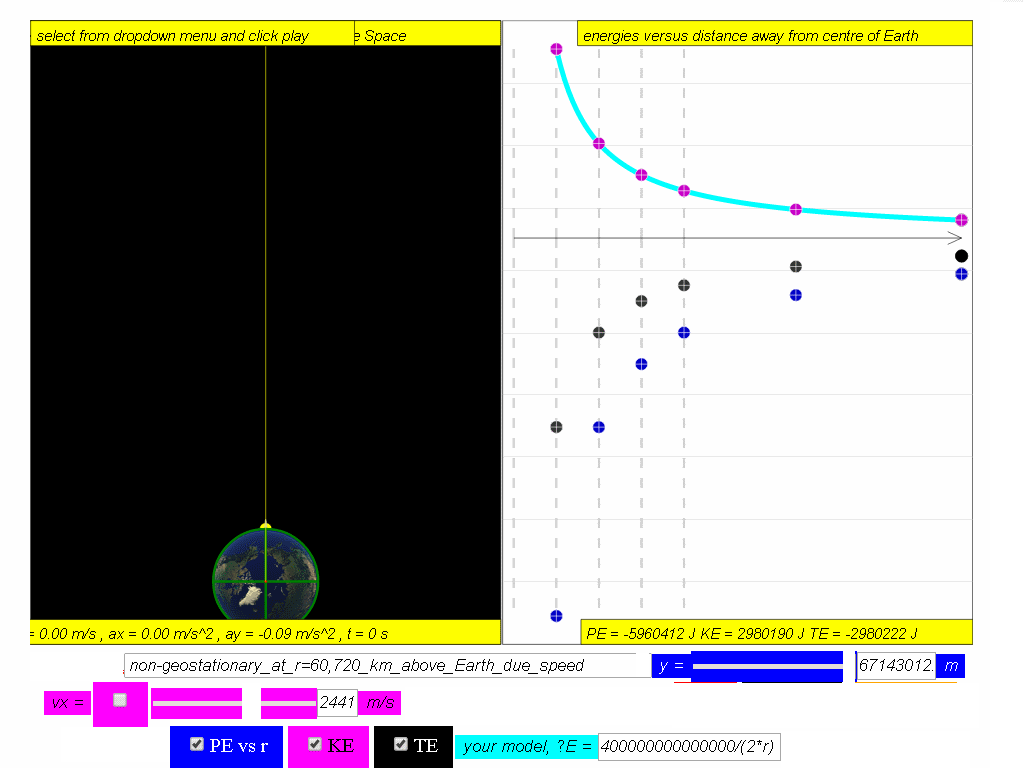Toggle the PE vs r checkbox
Screen dimensions: 1024x768
[197, 744]
